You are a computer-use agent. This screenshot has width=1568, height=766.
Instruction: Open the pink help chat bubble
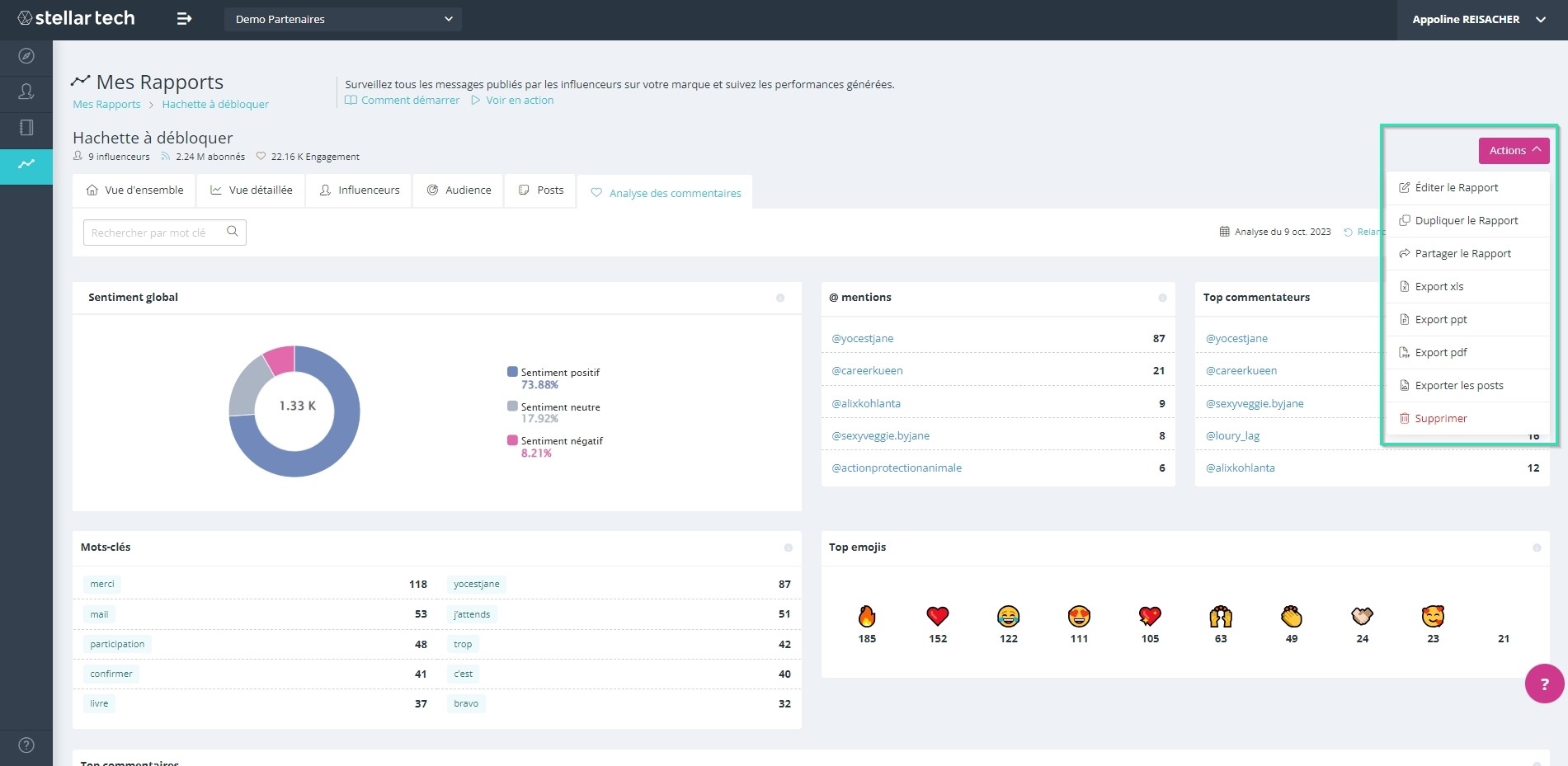[1544, 684]
